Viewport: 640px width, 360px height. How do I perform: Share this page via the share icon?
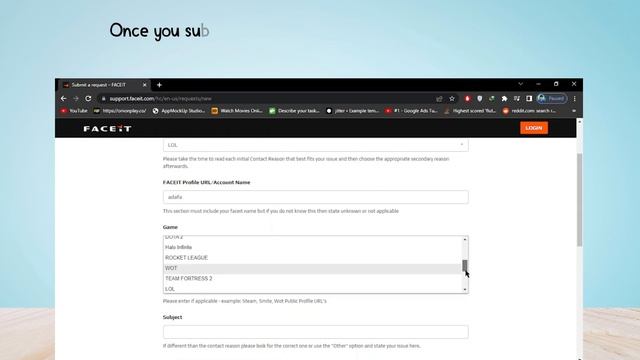pos(439,98)
